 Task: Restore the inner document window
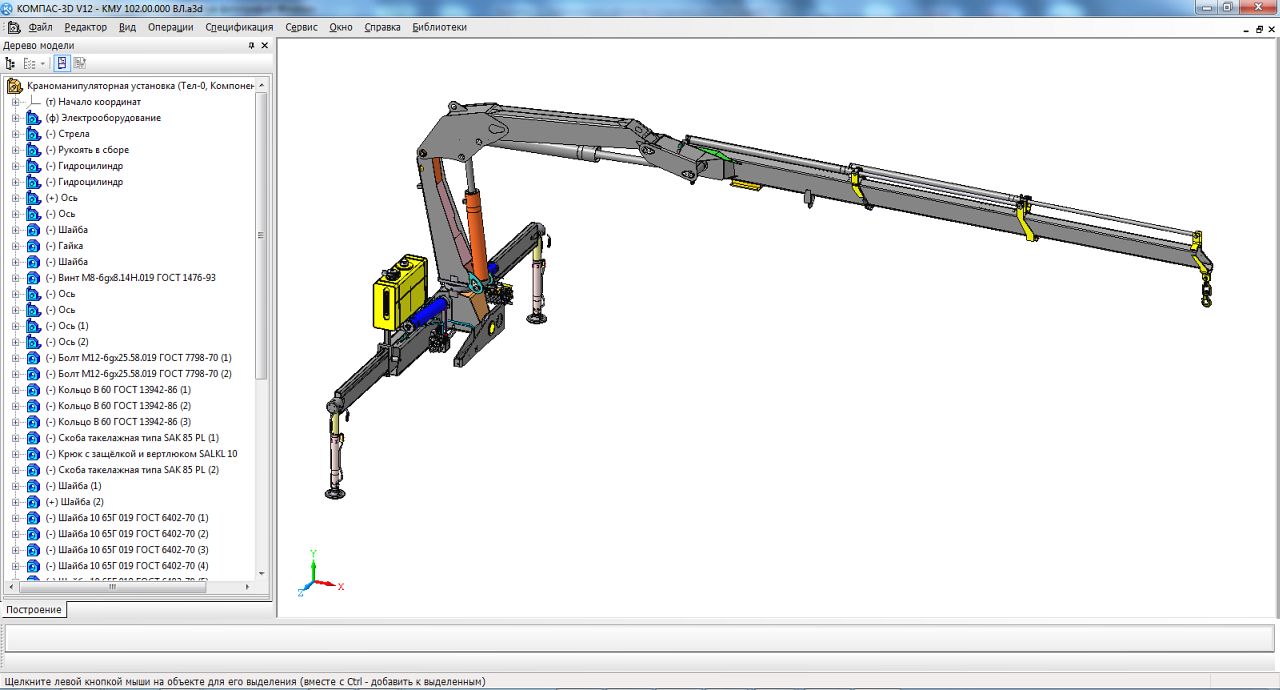[1259, 29]
